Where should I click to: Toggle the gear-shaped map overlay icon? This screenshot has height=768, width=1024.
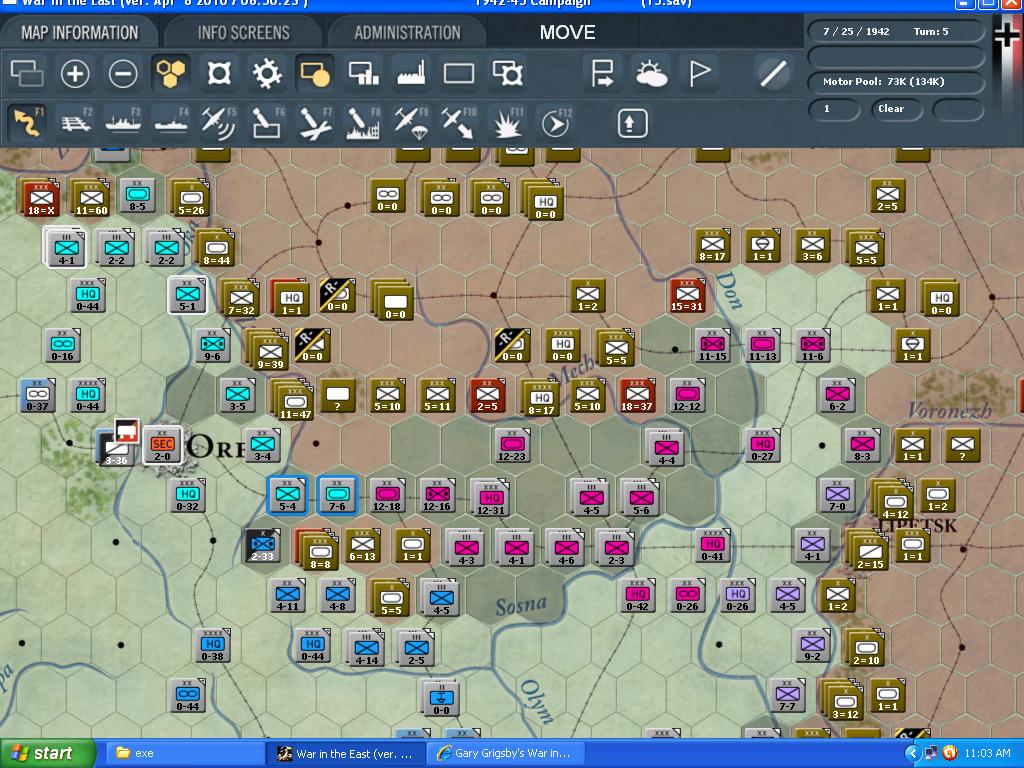[x=267, y=73]
